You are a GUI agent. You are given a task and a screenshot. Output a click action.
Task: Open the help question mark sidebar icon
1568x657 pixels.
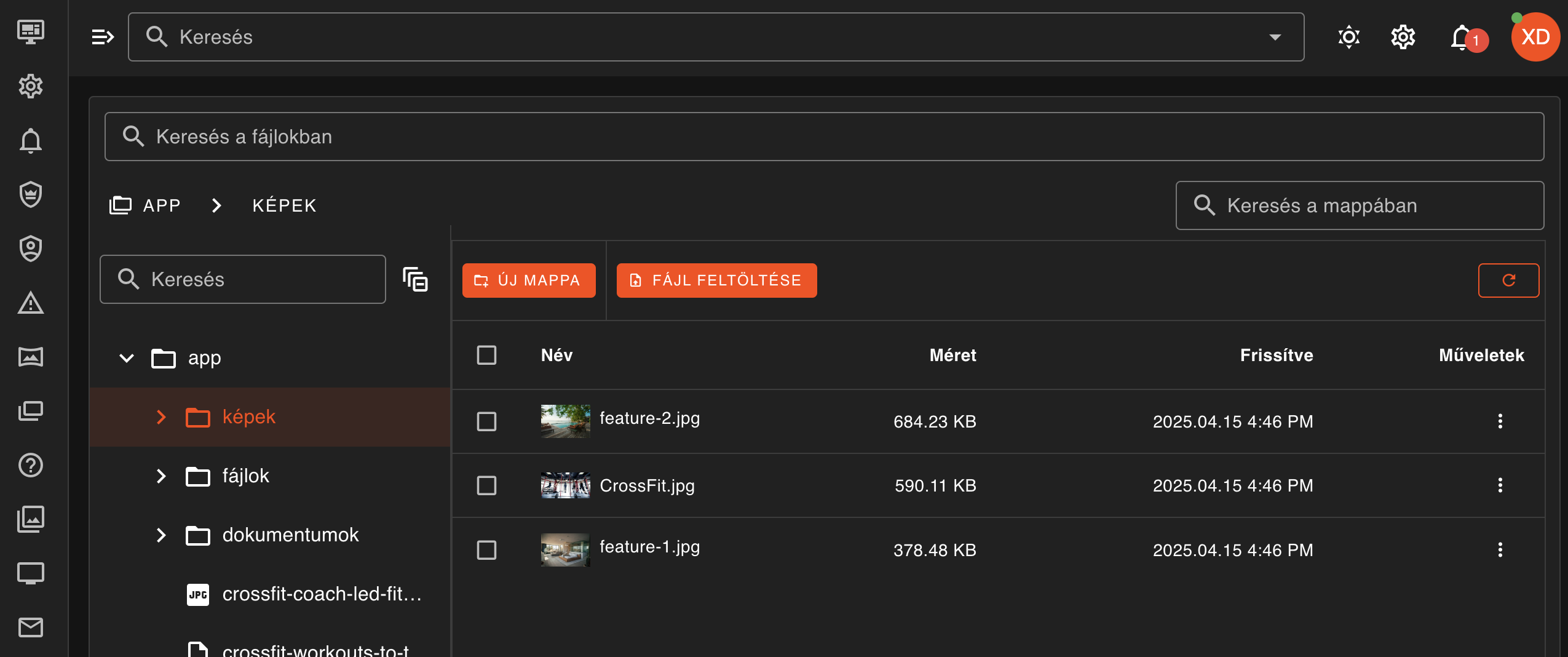(x=31, y=465)
